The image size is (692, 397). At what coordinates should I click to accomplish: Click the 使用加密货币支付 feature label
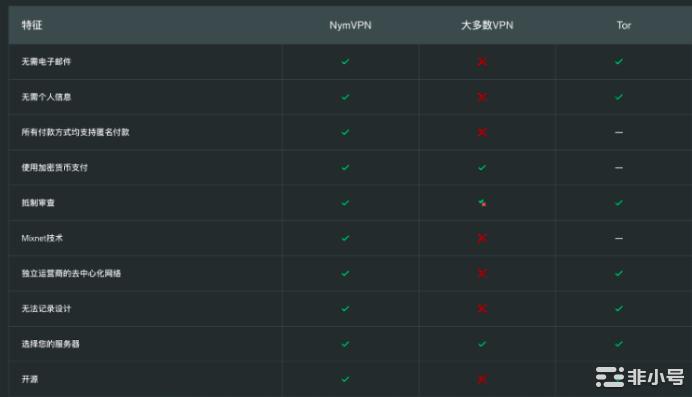[x=55, y=167]
